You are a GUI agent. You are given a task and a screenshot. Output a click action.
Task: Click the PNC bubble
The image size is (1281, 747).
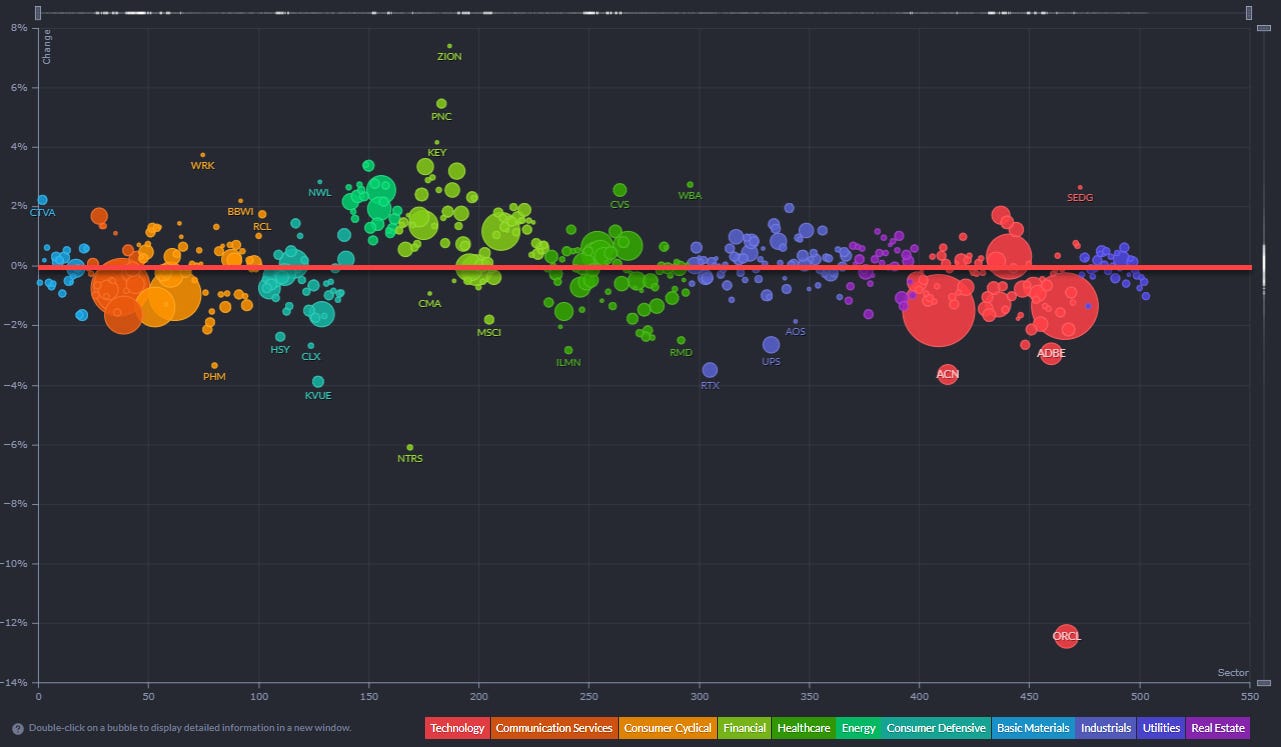441,103
